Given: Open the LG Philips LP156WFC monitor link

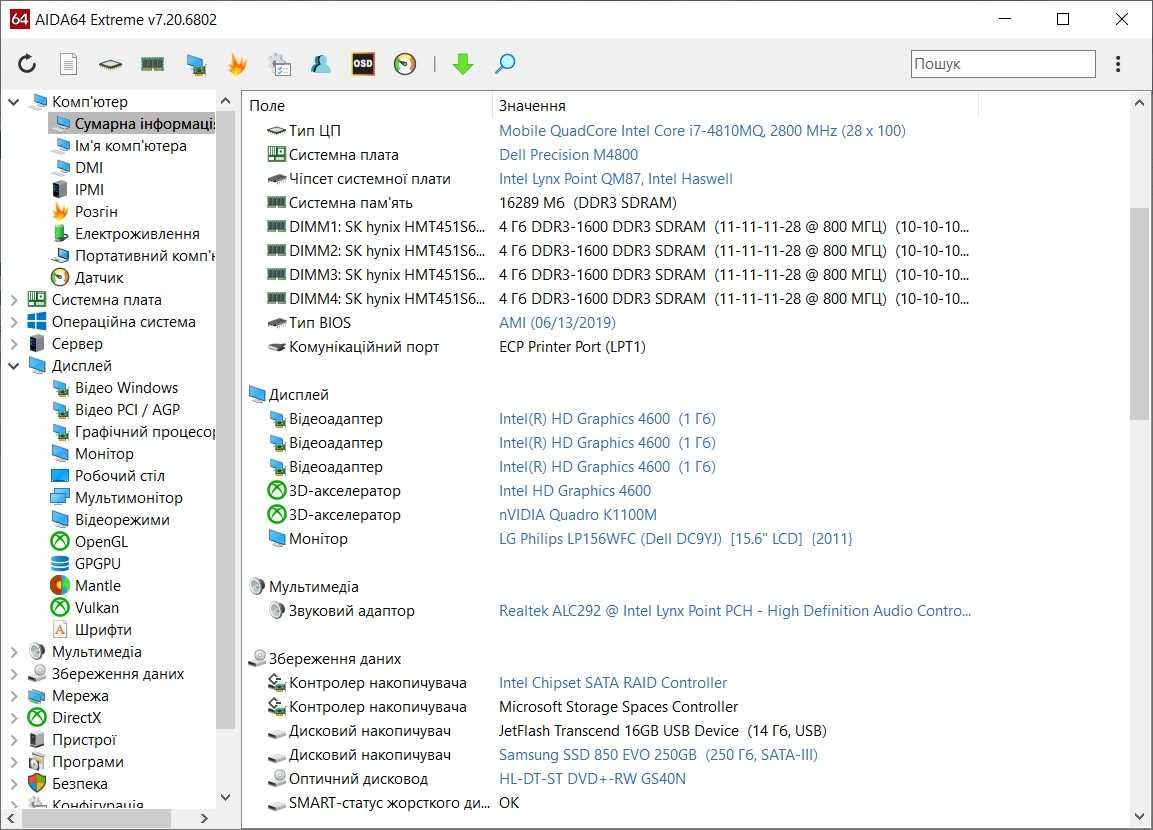Looking at the screenshot, I should [675, 539].
